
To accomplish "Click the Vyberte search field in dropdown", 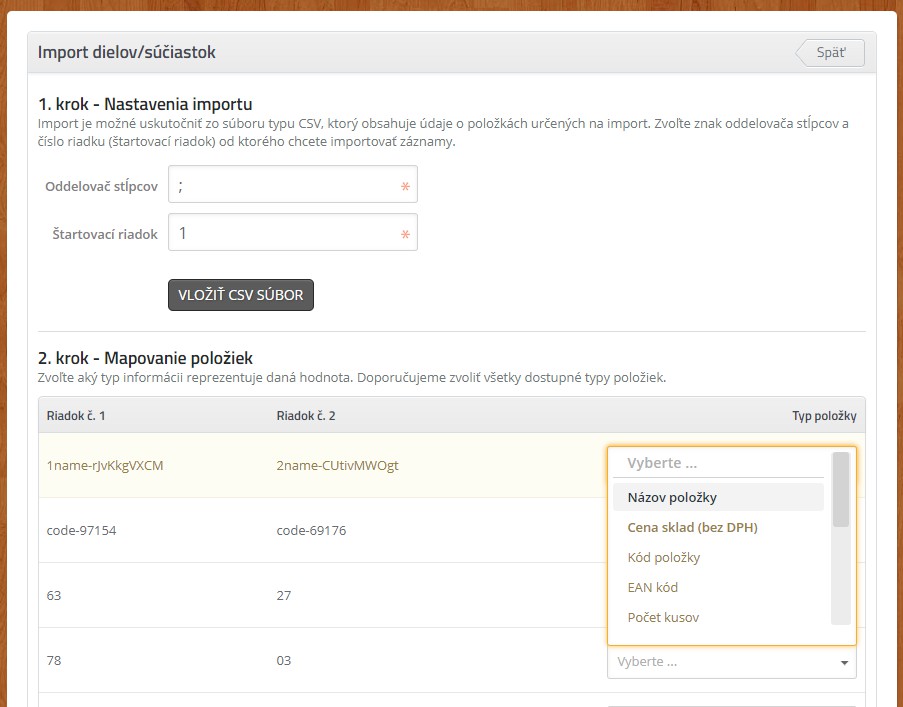I will (718, 463).
